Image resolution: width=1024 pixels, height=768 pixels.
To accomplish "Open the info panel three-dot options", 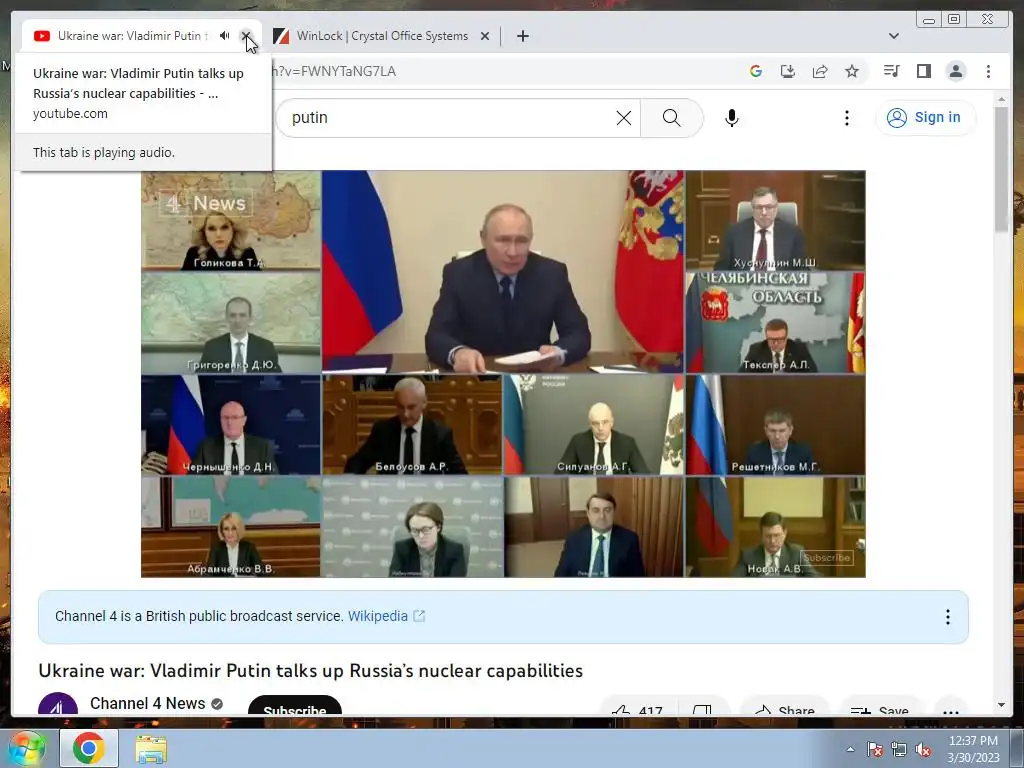I will coord(948,617).
